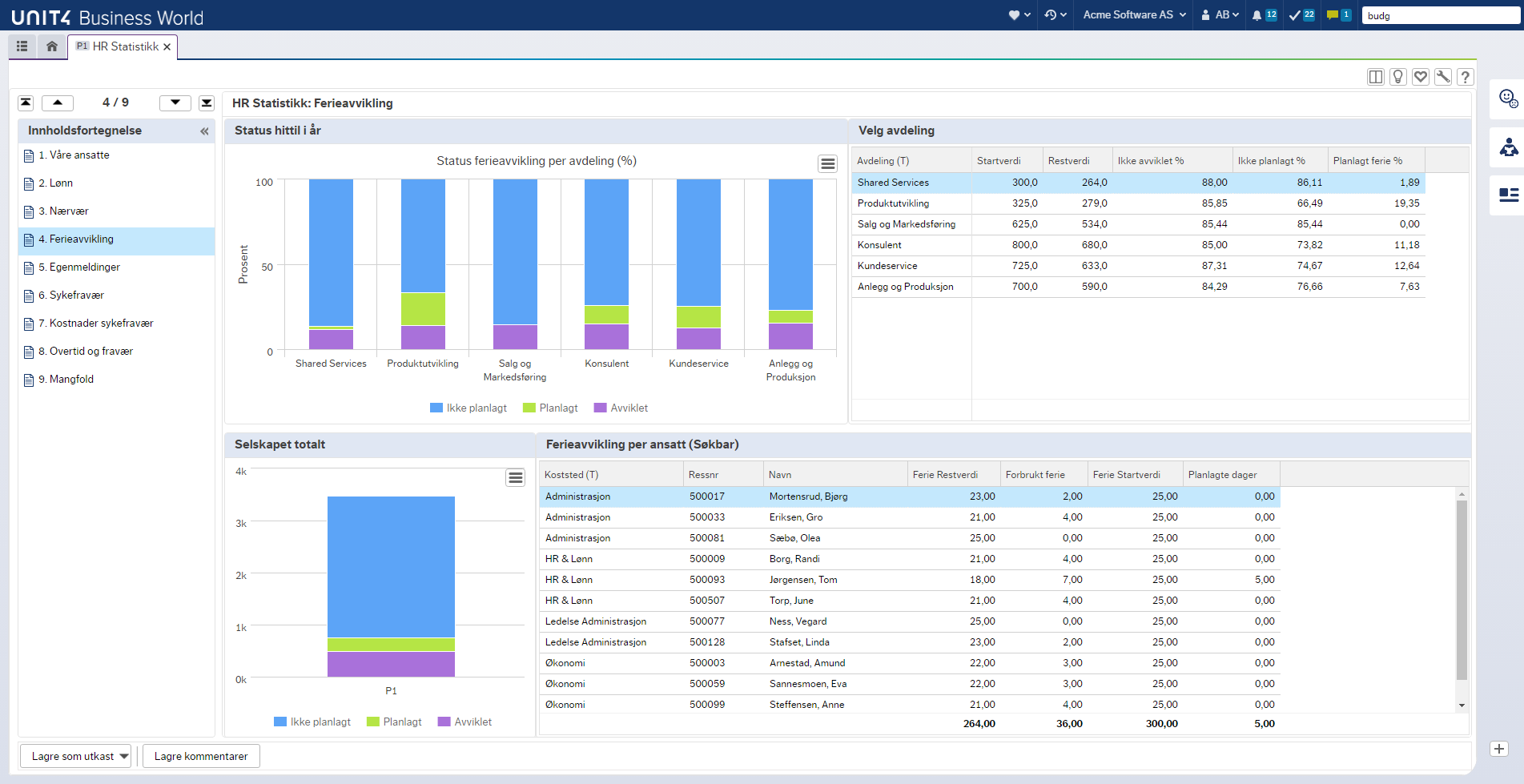1524x784 pixels.
Task: Open 8. Overtid og fravær page
Action: pyautogui.click(x=116, y=352)
